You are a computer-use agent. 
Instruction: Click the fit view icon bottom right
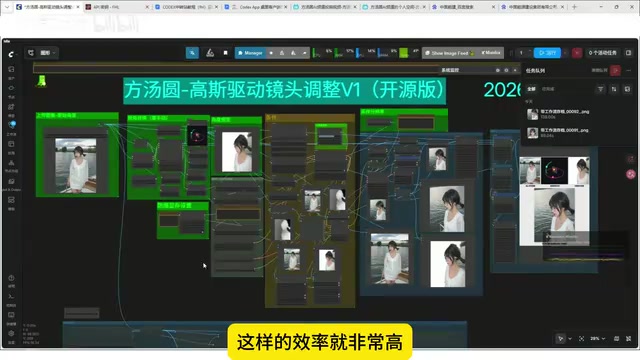(581, 339)
